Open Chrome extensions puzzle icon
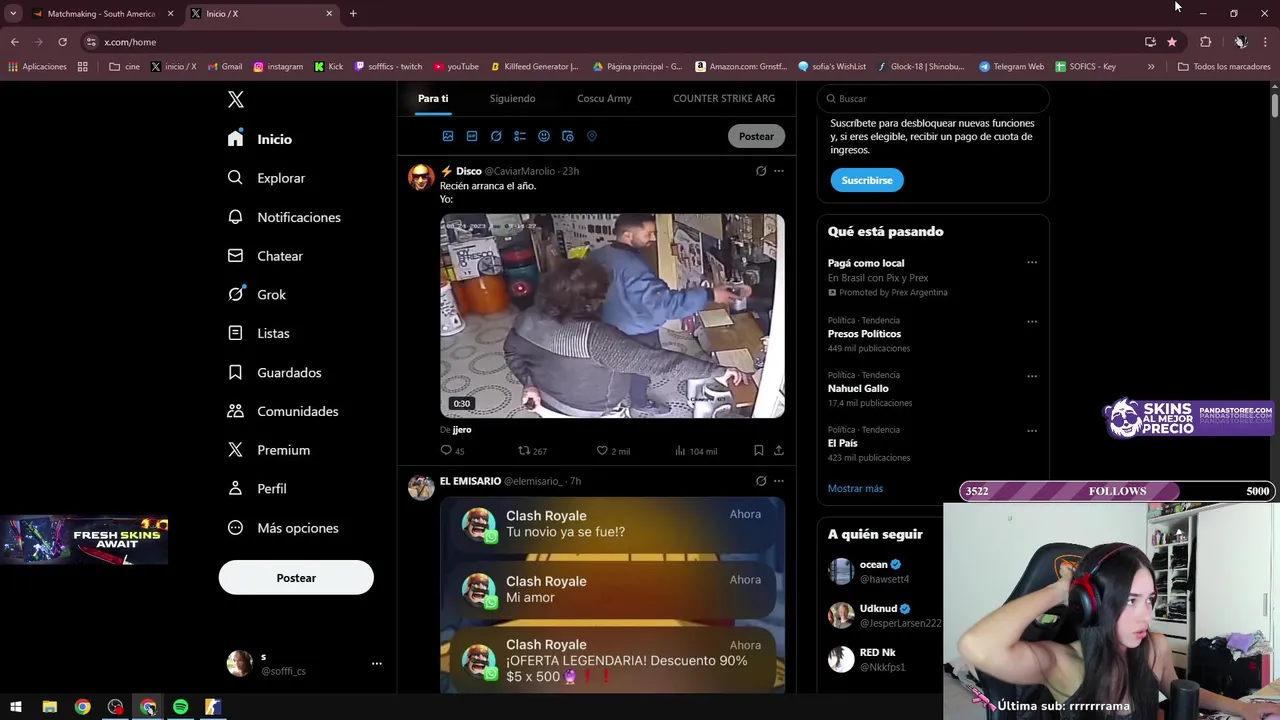Screen dimensions: 1280x720 click(x=1205, y=42)
